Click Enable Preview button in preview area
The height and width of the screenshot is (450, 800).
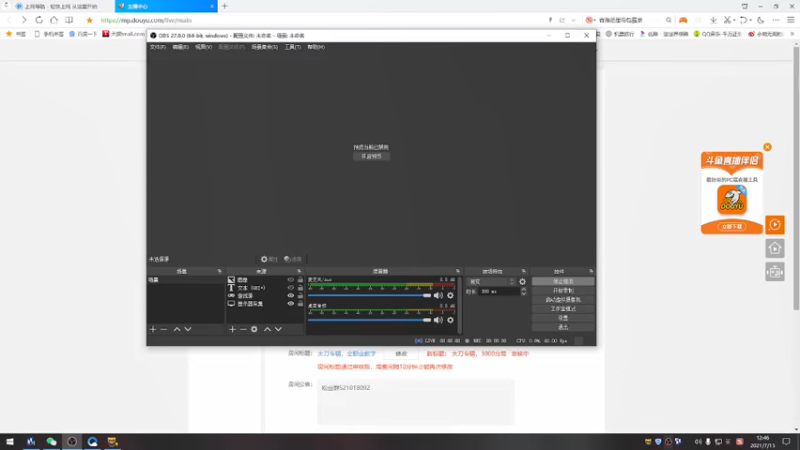371,156
